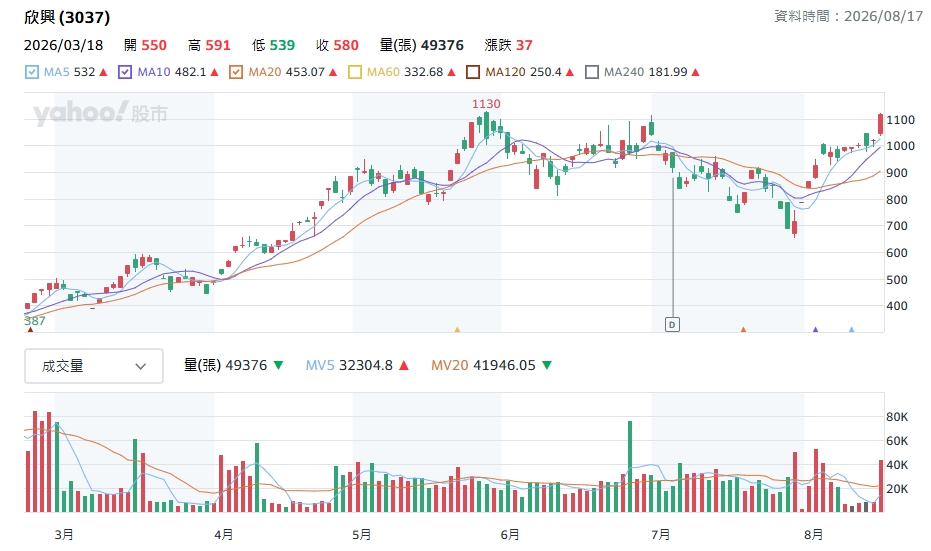Click the MA120 value 250.4
Viewport: 931px width, 551px height.
coord(546,72)
